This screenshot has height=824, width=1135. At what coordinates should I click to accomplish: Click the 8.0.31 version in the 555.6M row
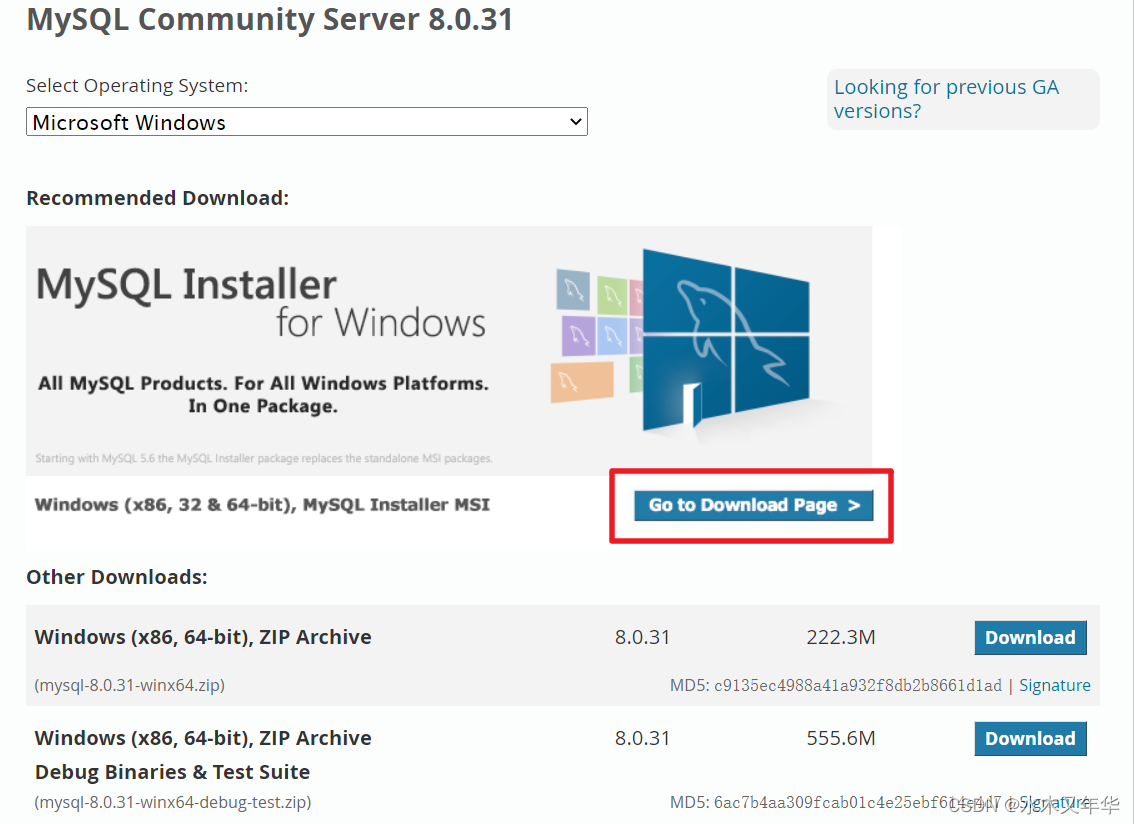[643, 739]
